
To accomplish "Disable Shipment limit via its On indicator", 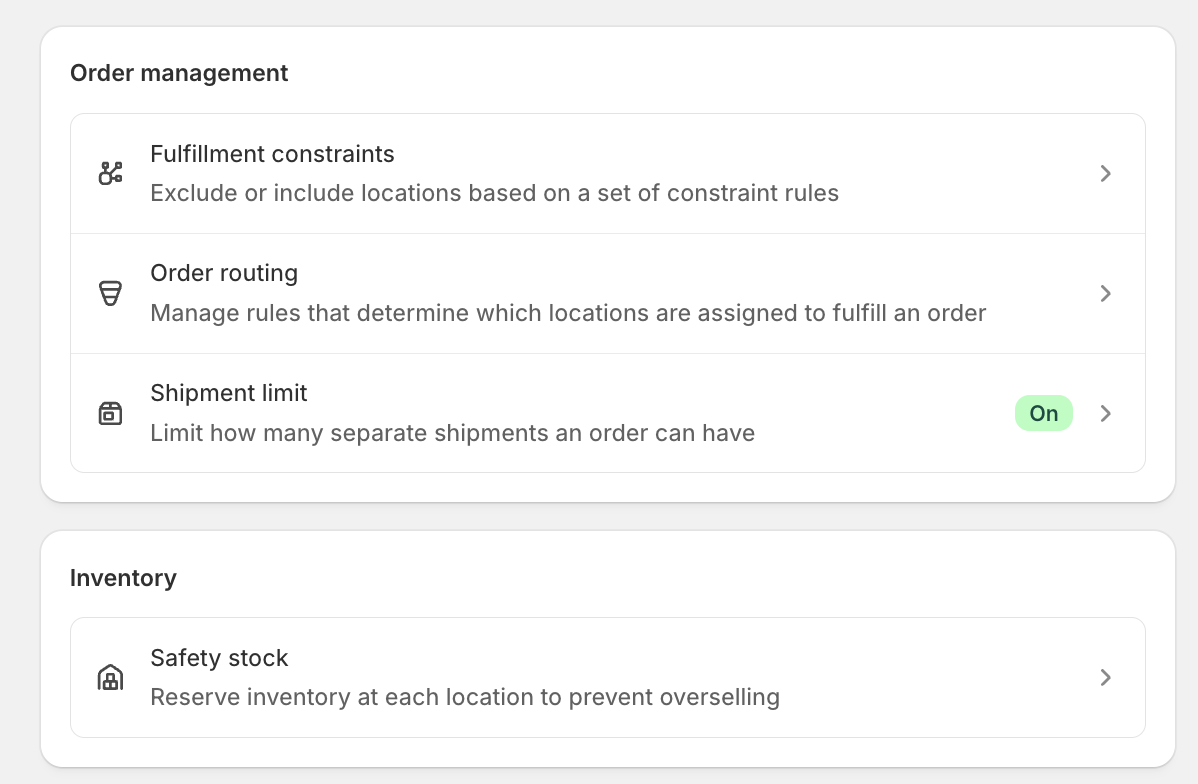I will point(1043,413).
